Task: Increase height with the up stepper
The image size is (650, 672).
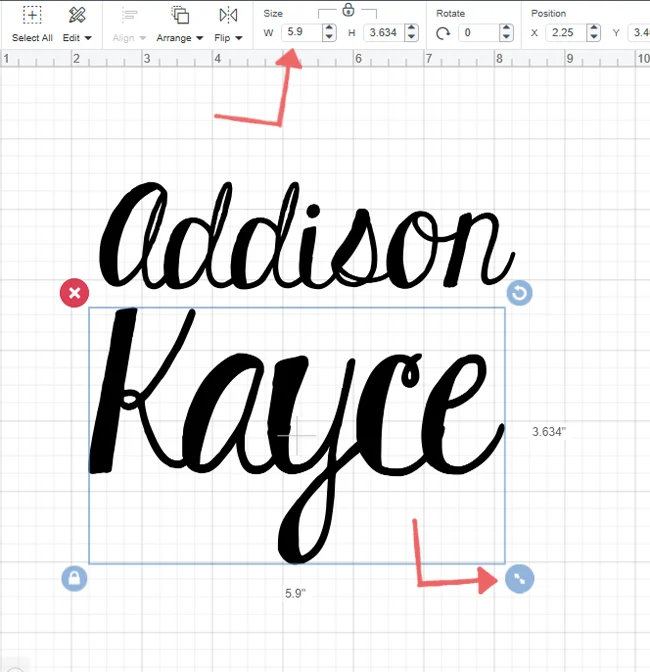Action: point(411,27)
